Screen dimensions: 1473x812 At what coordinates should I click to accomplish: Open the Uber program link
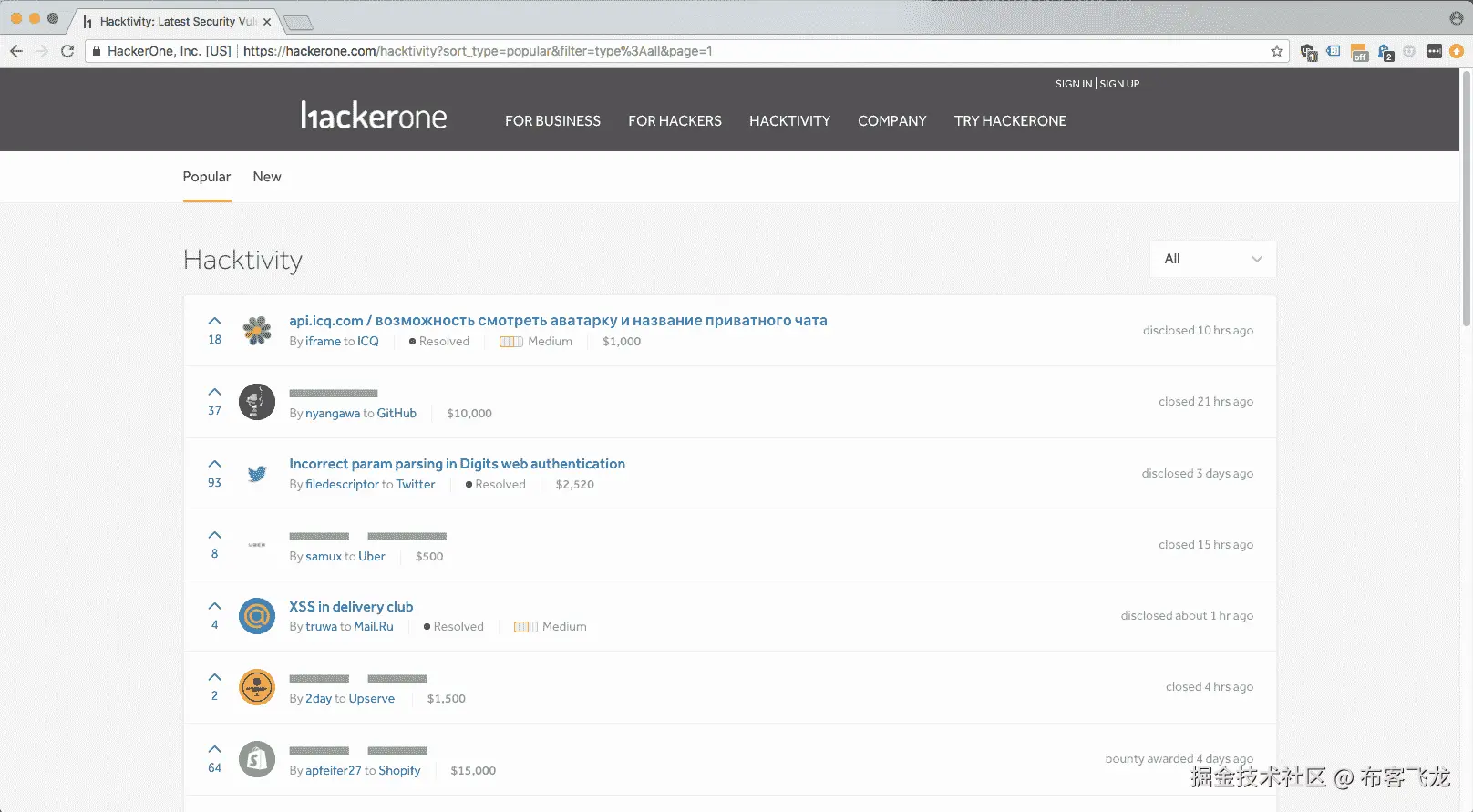pos(372,557)
